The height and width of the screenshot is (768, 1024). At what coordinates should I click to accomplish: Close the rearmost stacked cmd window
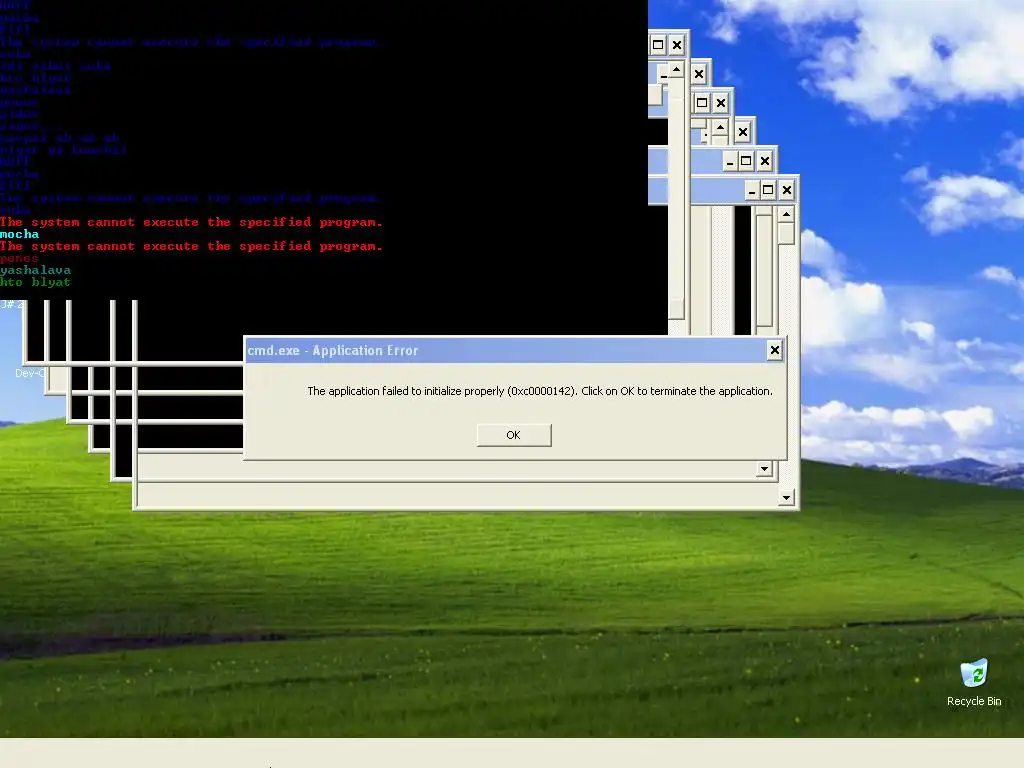click(x=677, y=45)
